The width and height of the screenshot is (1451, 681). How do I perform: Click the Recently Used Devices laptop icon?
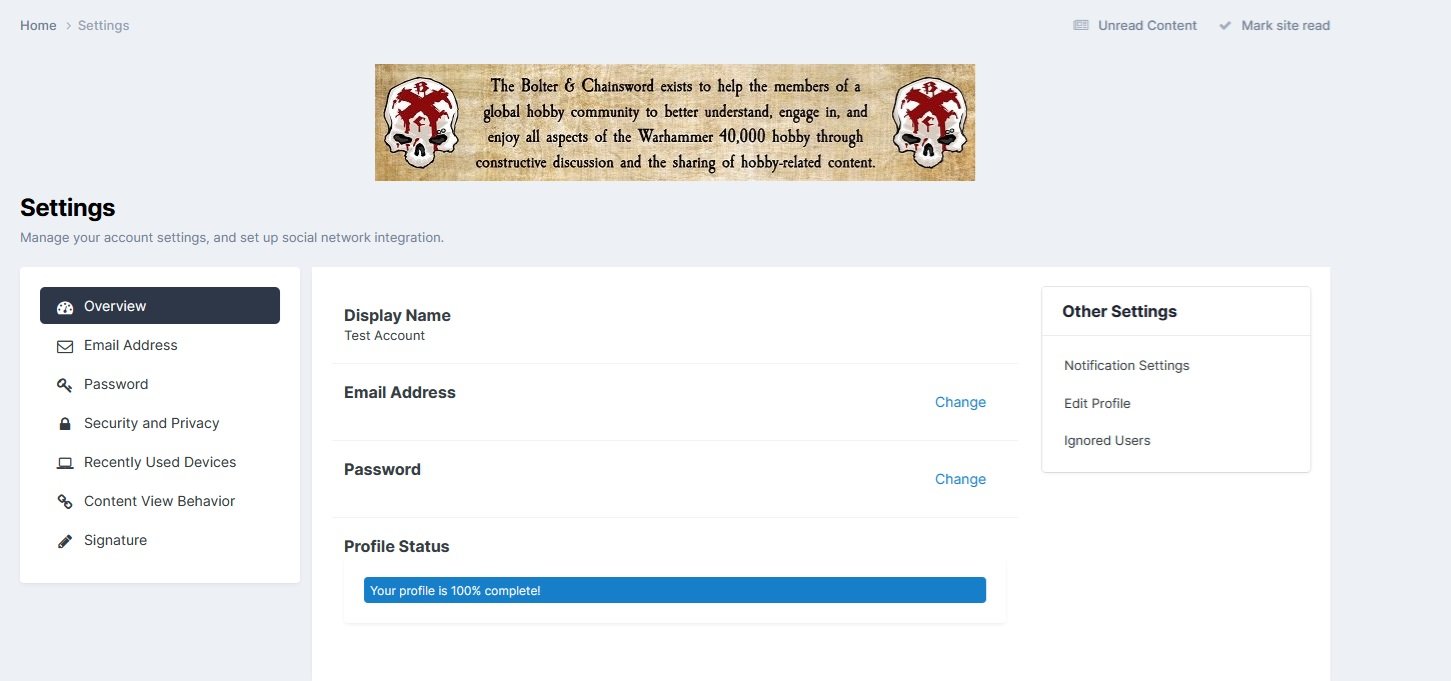coord(65,463)
